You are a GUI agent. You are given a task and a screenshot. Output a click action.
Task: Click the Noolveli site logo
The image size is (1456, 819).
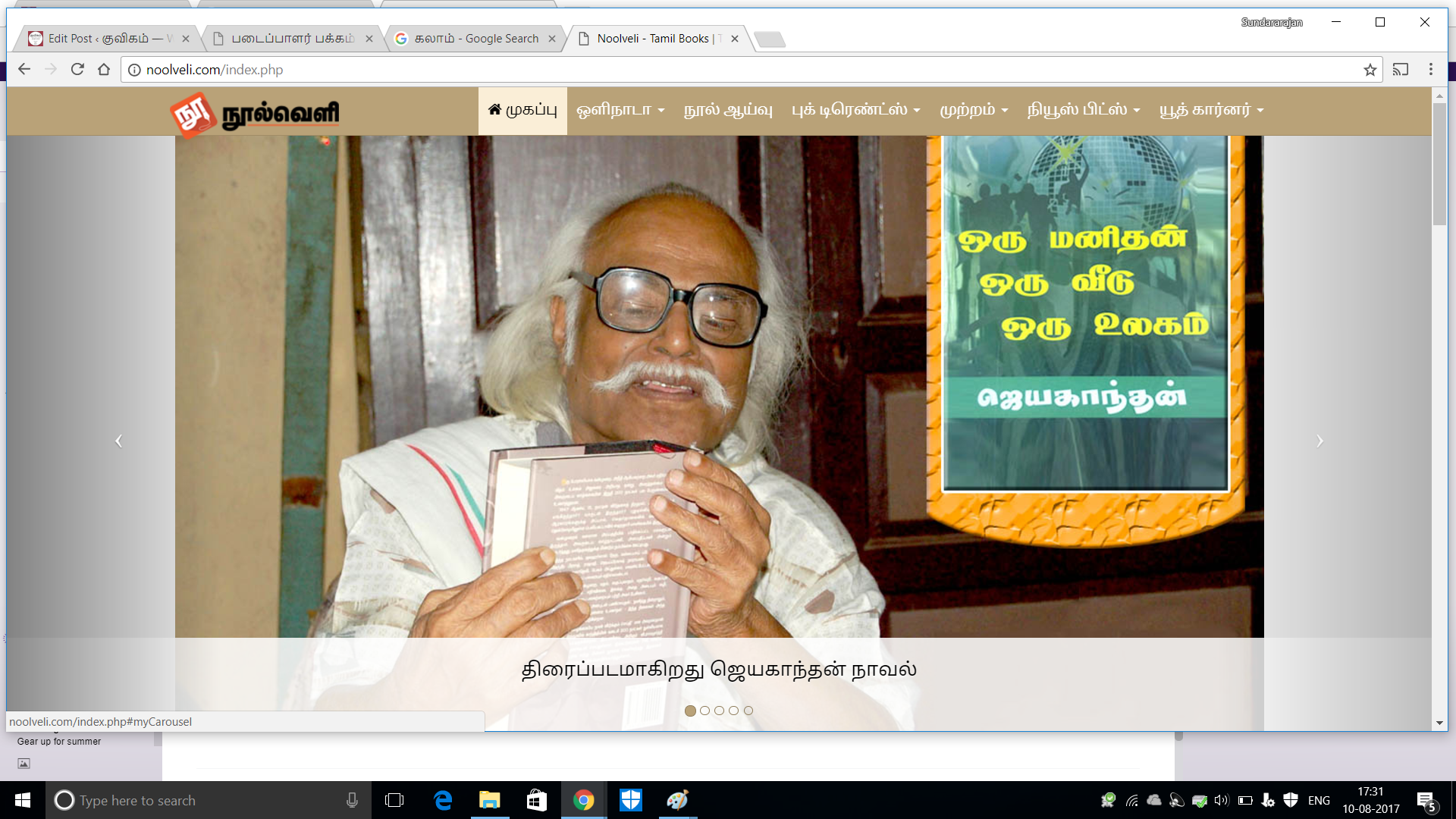[x=255, y=114]
